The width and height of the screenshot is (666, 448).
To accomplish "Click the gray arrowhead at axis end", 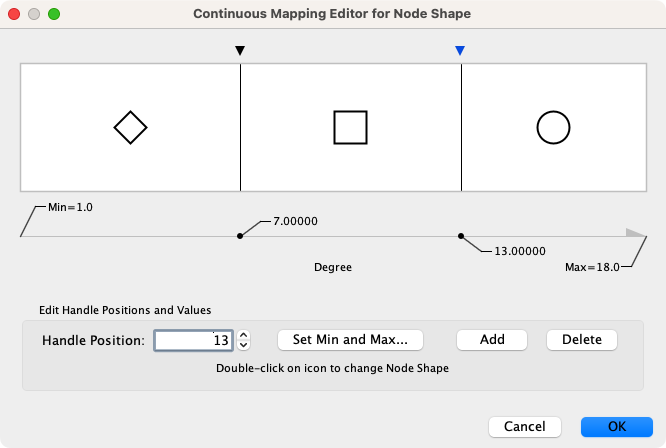I will tap(635, 234).
